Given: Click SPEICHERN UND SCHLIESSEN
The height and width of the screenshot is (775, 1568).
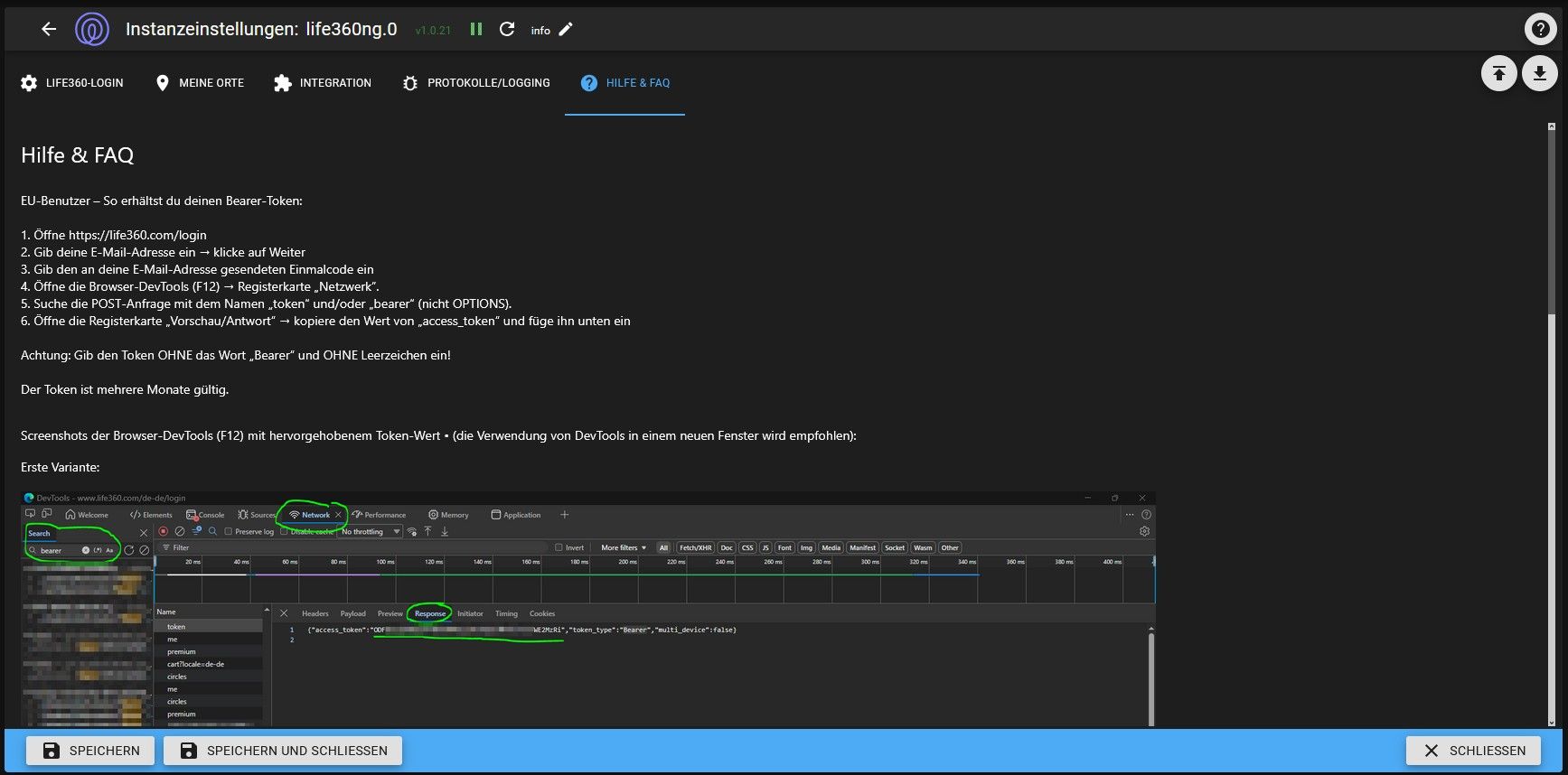Looking at the screenshot, I should (284, 751).
